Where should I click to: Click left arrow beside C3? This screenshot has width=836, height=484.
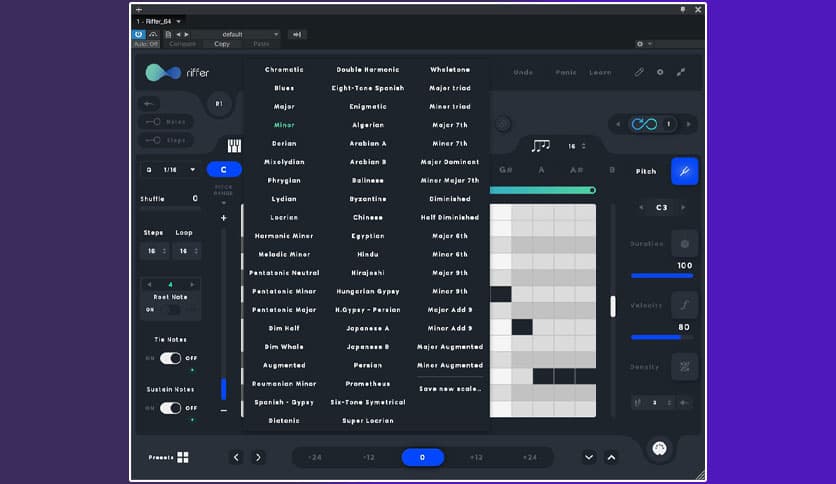pyautogui.click(x=641, y=207)
